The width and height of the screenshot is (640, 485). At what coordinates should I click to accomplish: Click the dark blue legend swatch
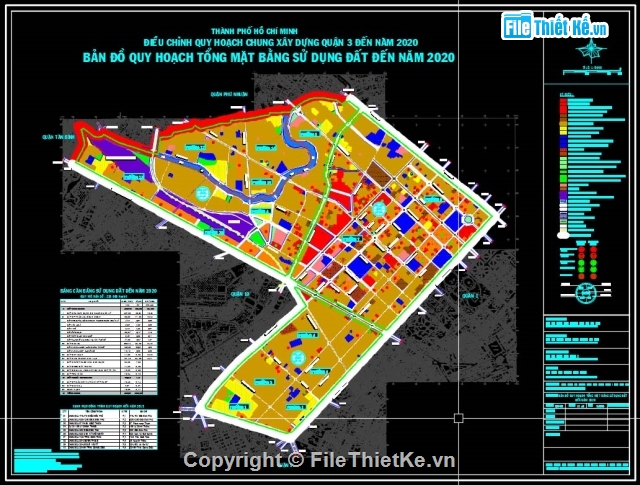pyautogui.click(x=565, y=140)
